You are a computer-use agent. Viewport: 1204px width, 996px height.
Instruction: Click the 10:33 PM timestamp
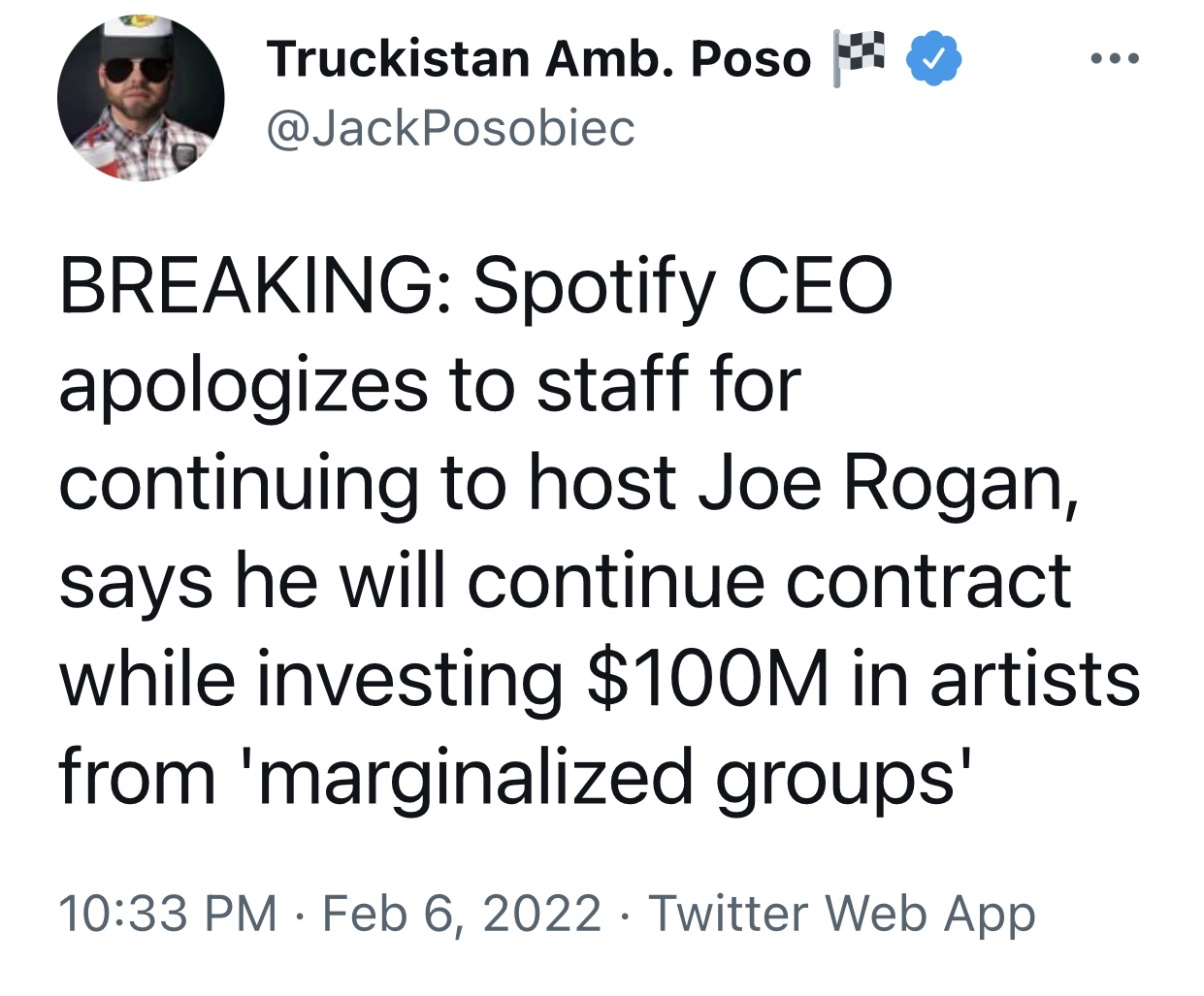point(167,914)
